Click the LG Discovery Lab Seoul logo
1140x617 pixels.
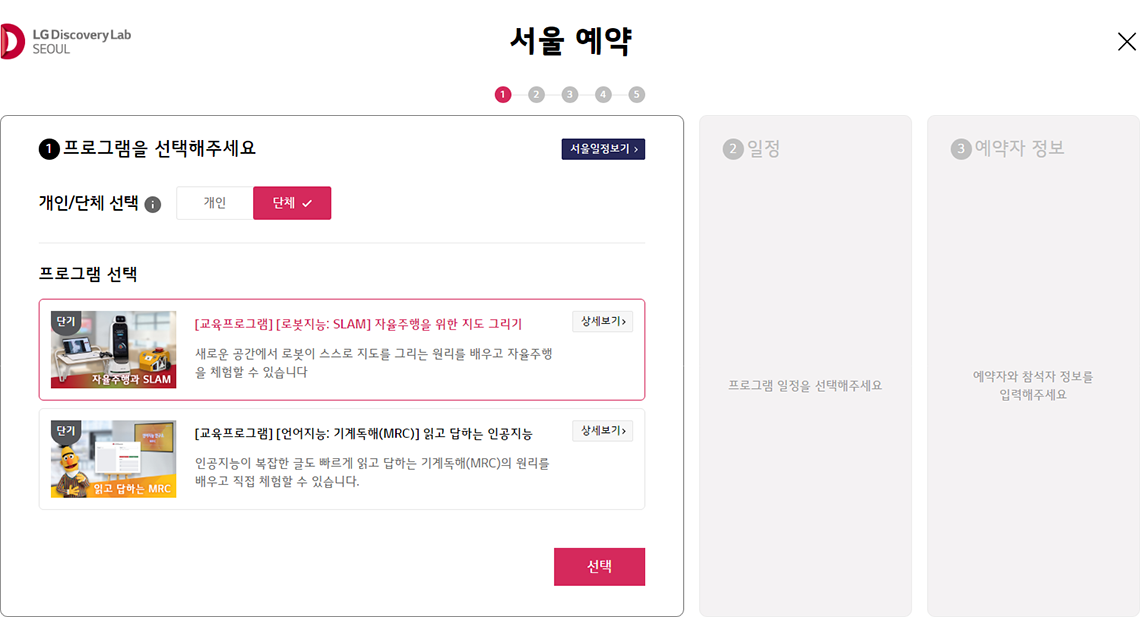tap(65, 41)
